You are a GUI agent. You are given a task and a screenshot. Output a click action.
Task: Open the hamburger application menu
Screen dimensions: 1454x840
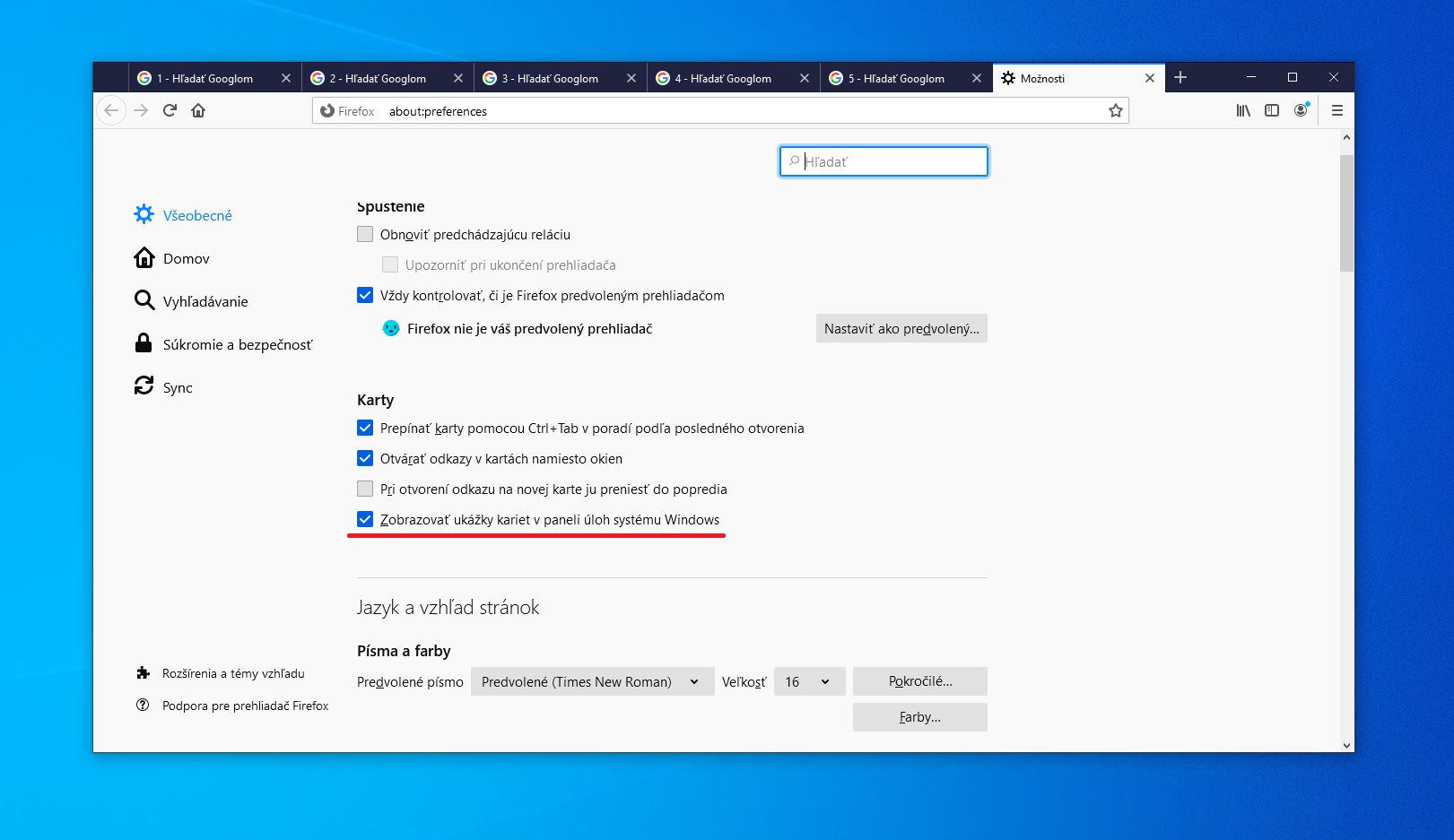(1337, 110)
